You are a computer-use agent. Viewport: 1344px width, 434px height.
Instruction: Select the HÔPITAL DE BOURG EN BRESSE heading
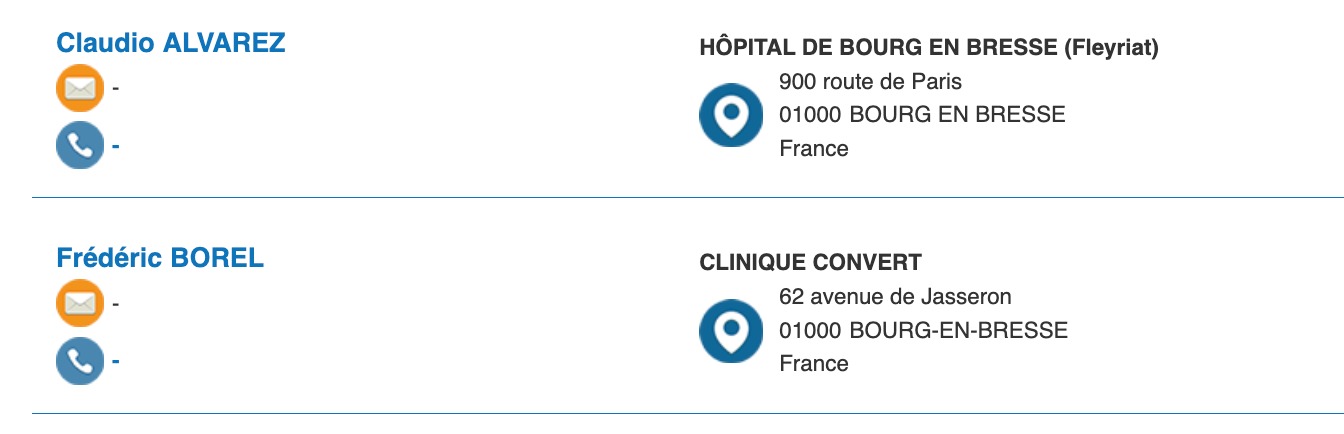(x=929, y=48)
